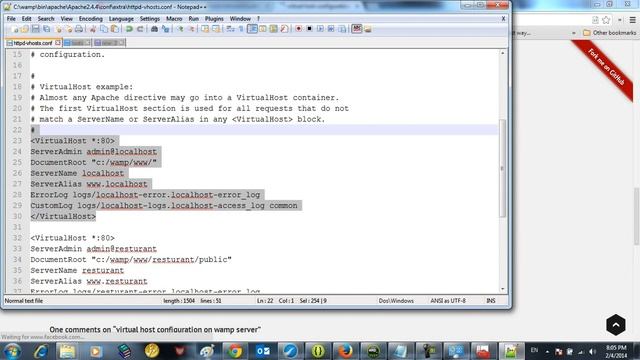The height and width of the screenshot is (360, 640).
Task: Toggle word wrap toolbar button
Action: point(231,29)
